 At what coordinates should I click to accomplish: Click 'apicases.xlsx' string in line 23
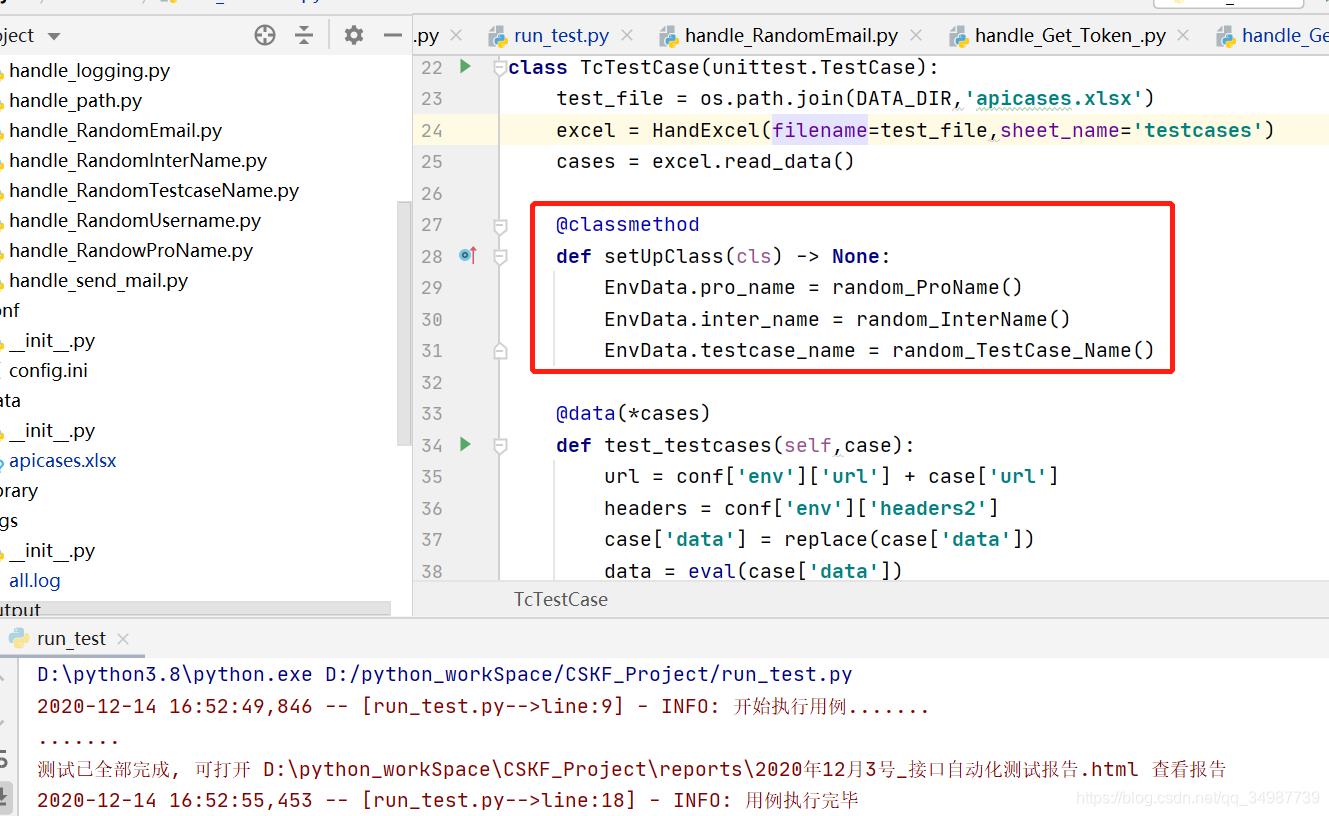click(x=1054, y=99)
